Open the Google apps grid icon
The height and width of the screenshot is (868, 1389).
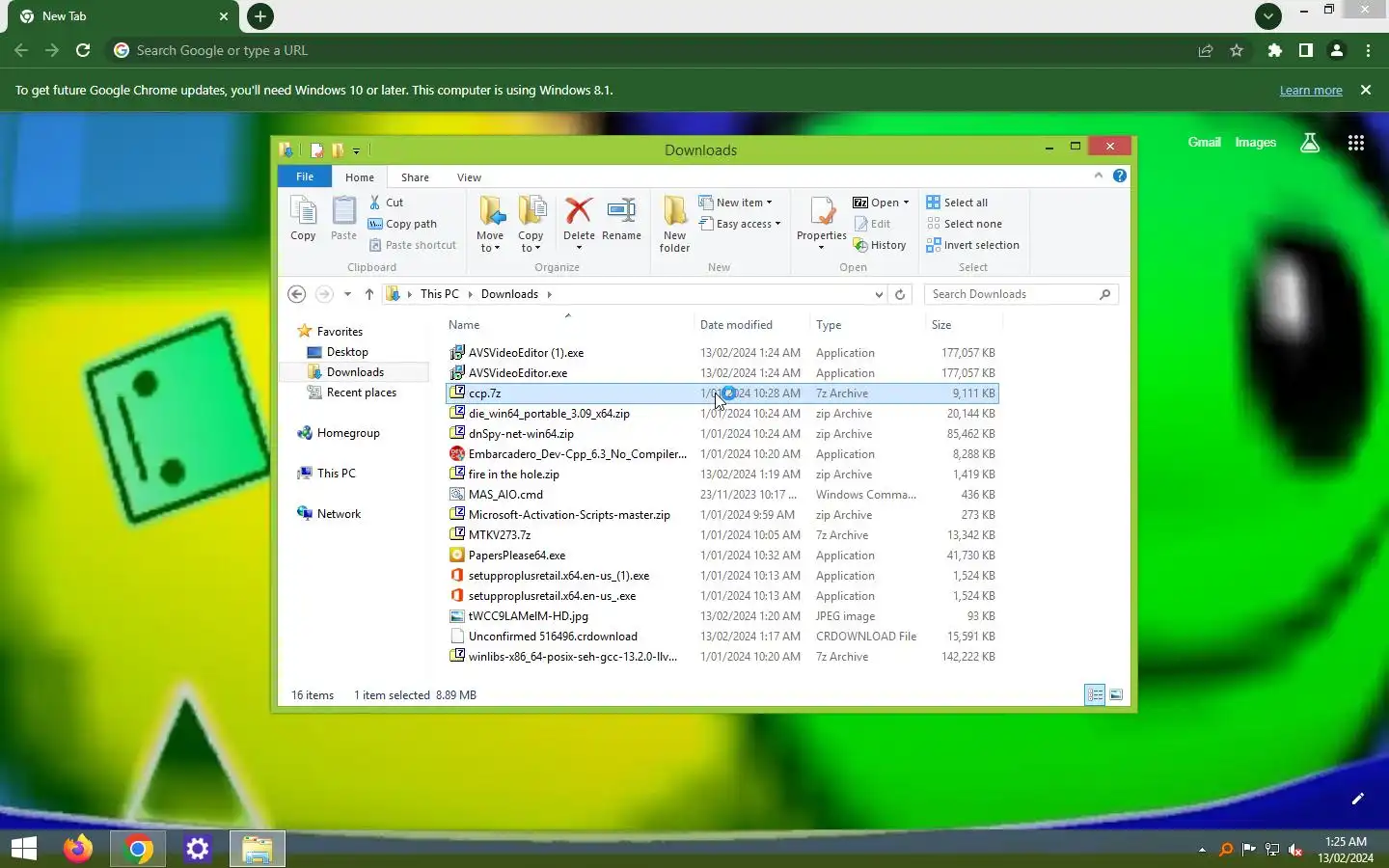tap(1355, 143)
